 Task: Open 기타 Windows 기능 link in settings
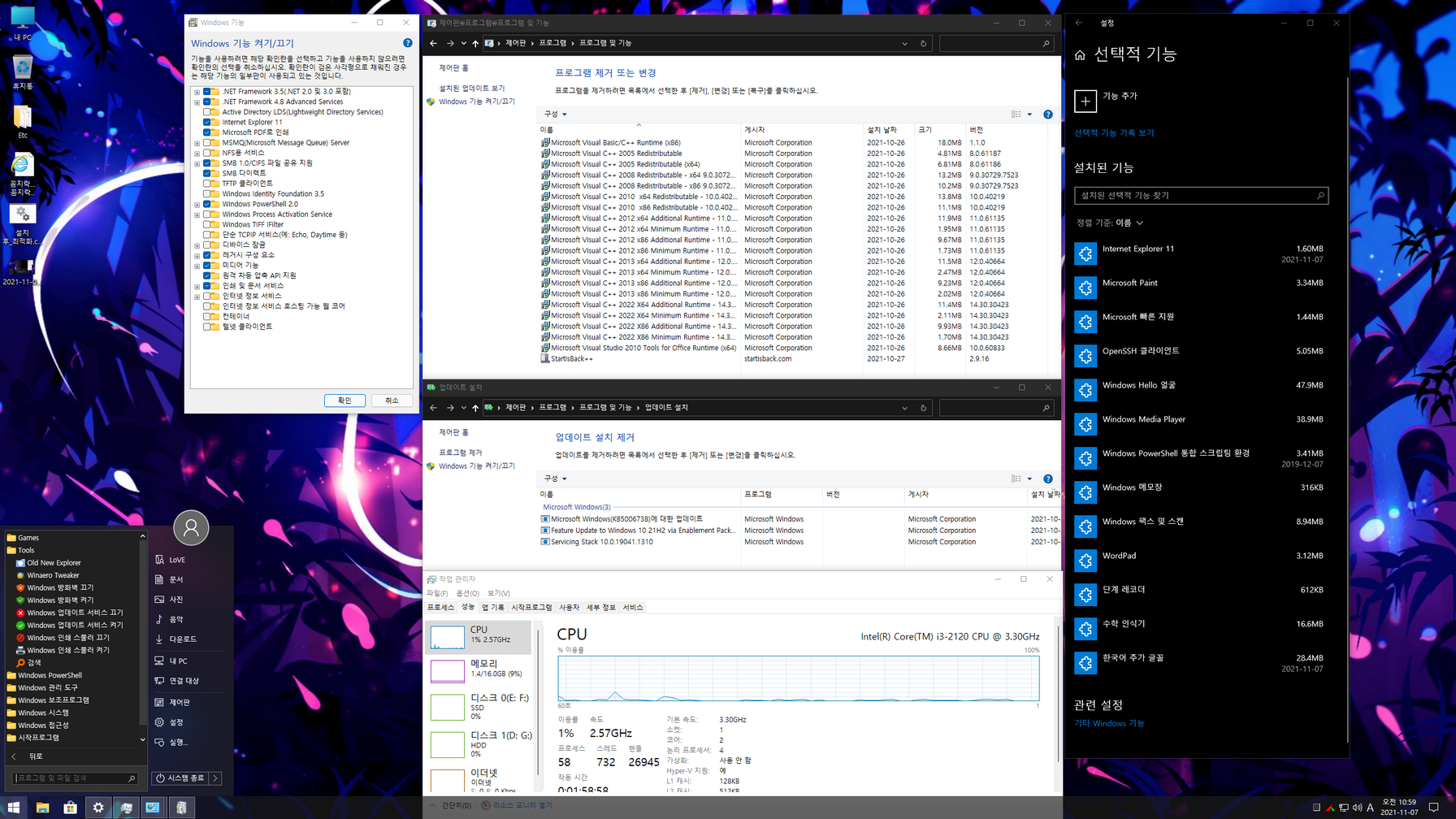point(1109,723)
